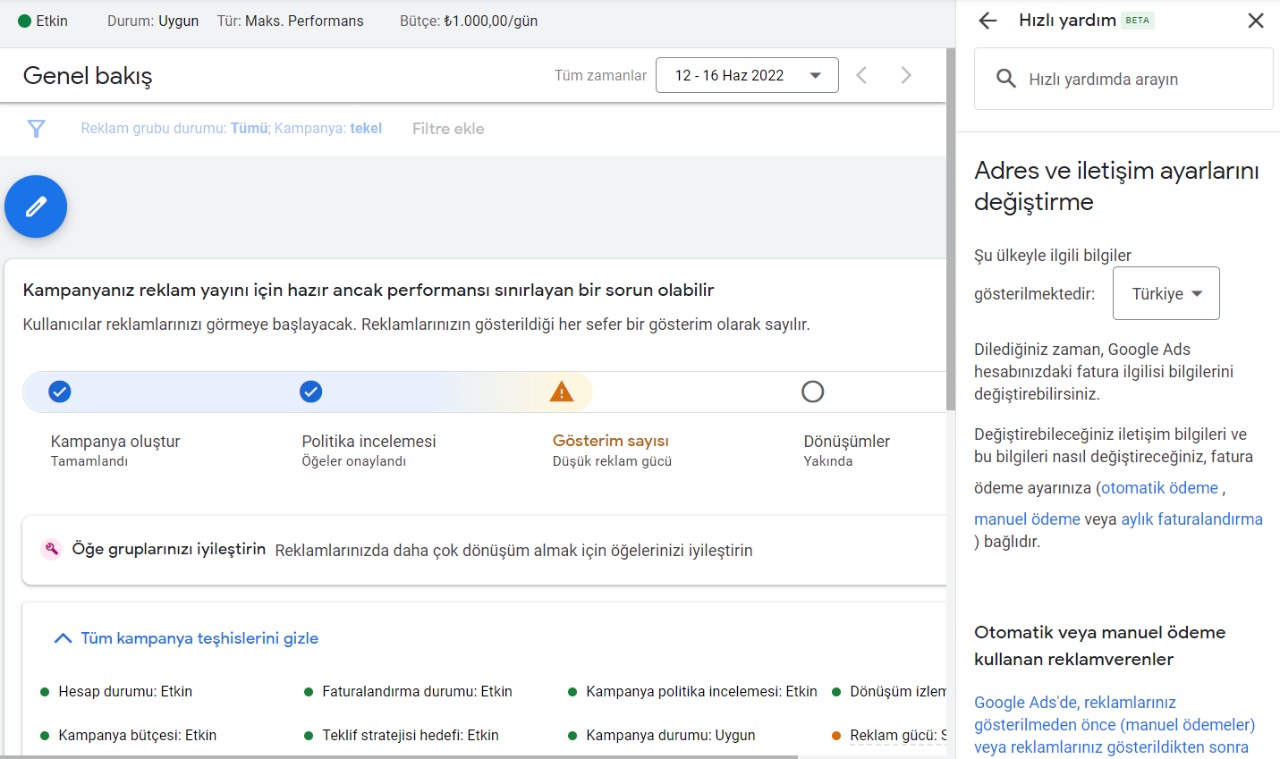Click the wrench icon beside Öğe gruplarınızı iyileştirin
Viewport: 1280px width, 759px height.
pyautogui.click(x=51, y=549)
